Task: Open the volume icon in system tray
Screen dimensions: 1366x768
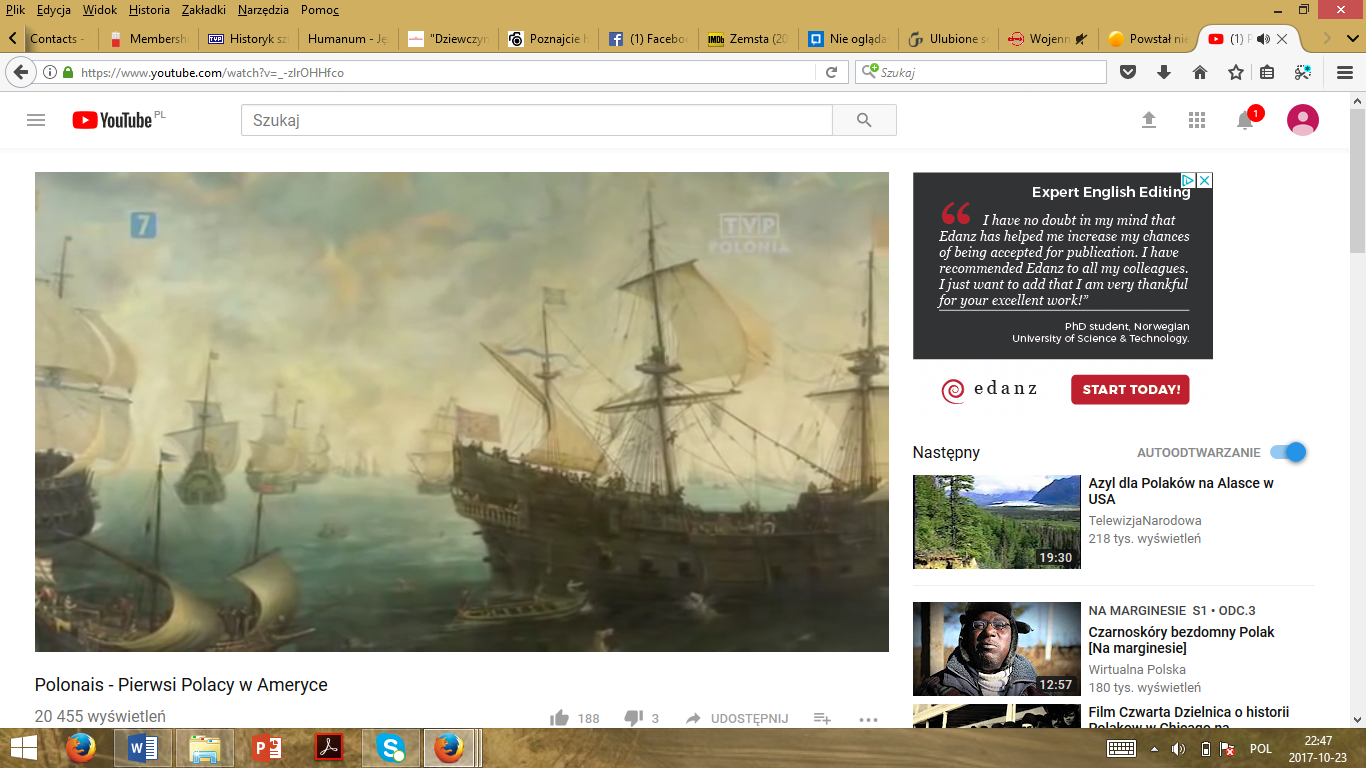Action: point(1179,748)
